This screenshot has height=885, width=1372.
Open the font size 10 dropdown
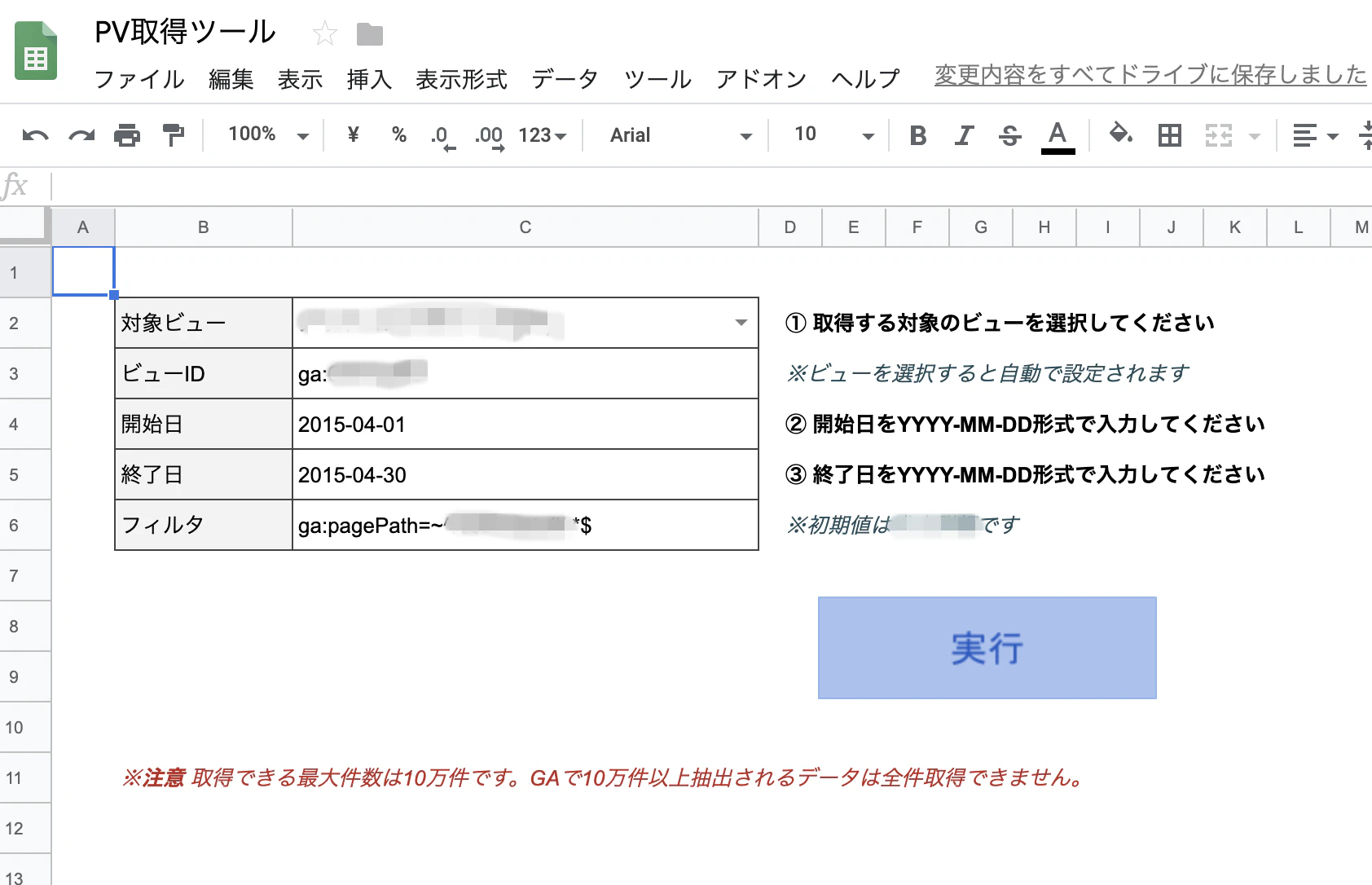(x=833, y=134)
